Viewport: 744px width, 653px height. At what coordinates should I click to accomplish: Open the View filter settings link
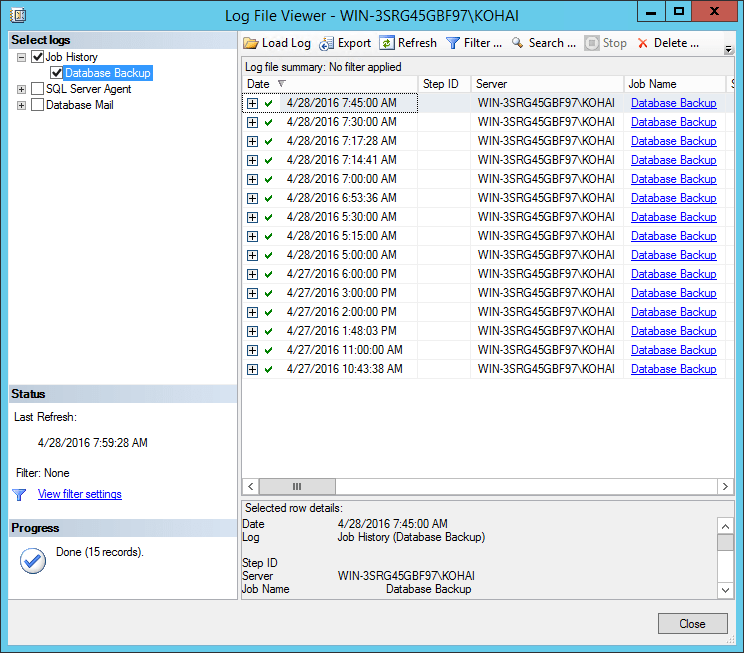click(x=79, y=494)
